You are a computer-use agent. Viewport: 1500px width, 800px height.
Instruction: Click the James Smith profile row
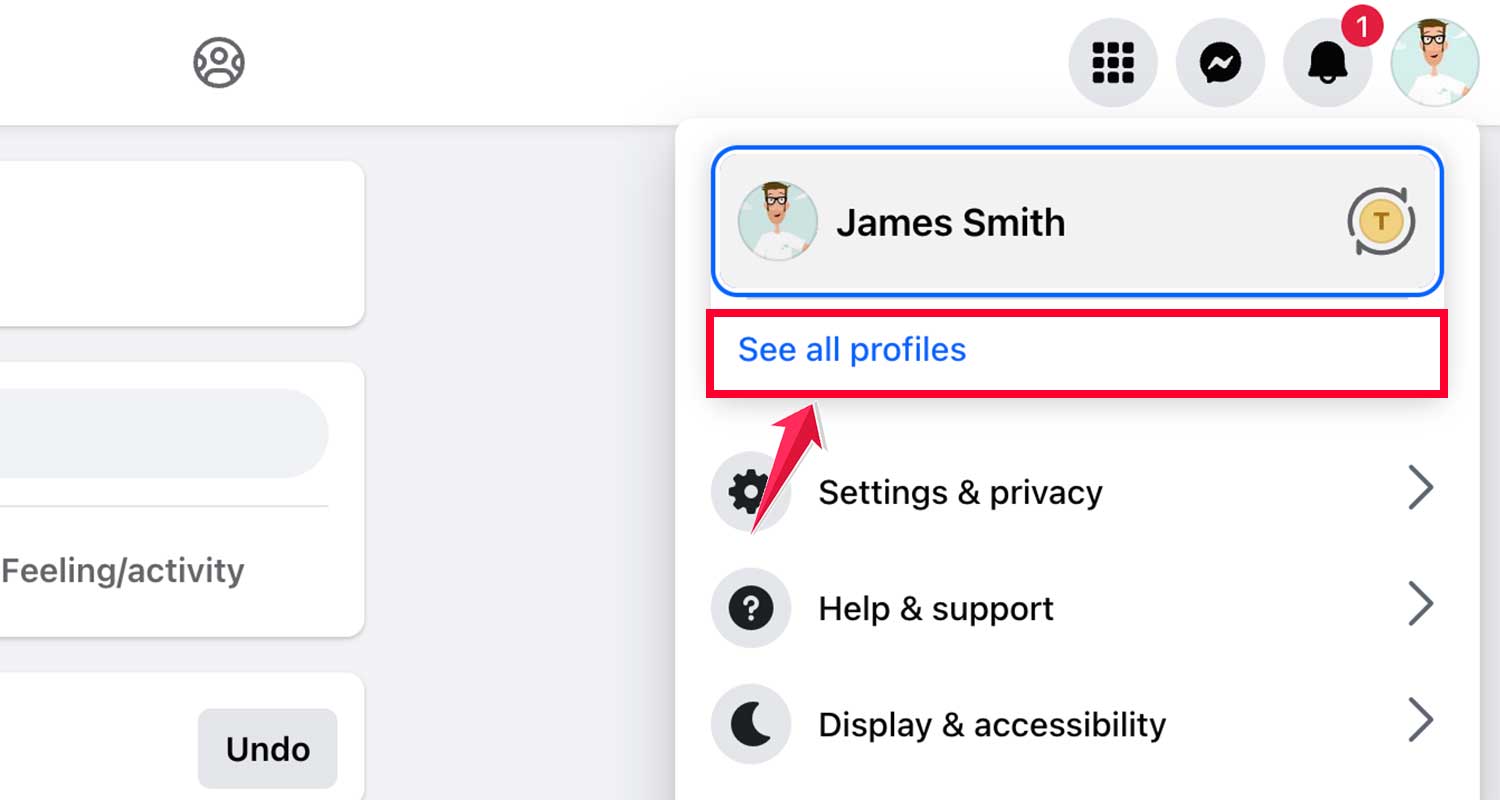(x=1077, y=222)
